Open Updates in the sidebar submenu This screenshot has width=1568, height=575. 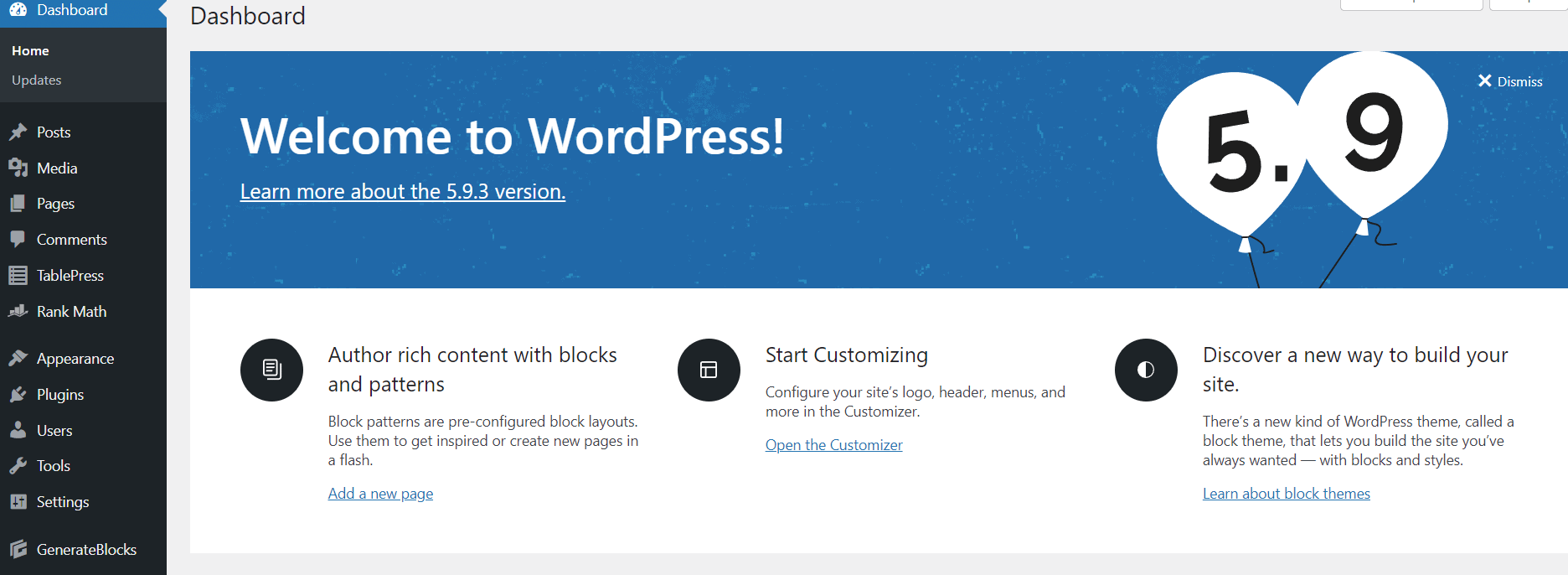pyautogui.click(x=37, y=80)
